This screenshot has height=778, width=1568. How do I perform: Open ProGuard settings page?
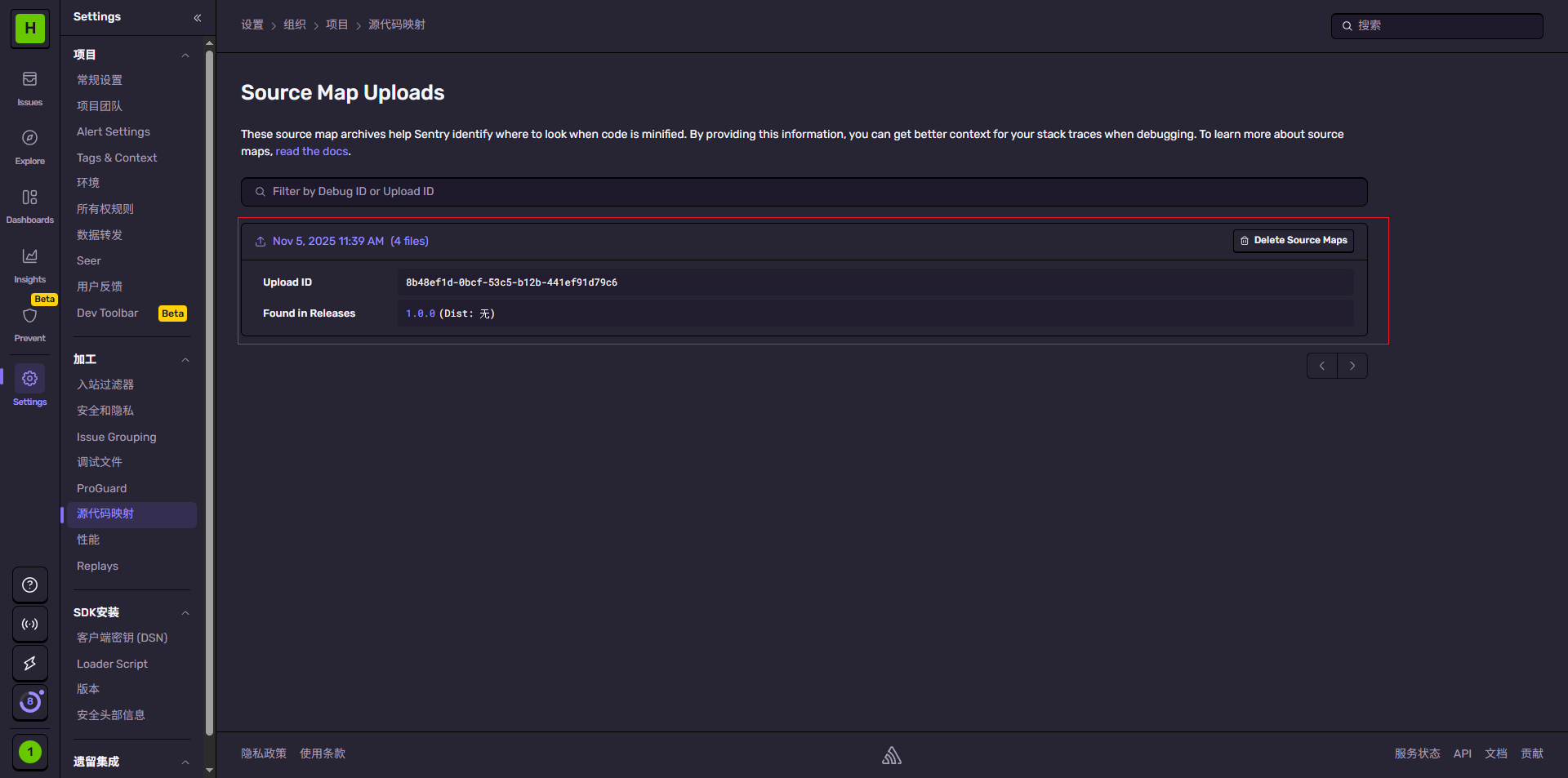click(101, 488)
